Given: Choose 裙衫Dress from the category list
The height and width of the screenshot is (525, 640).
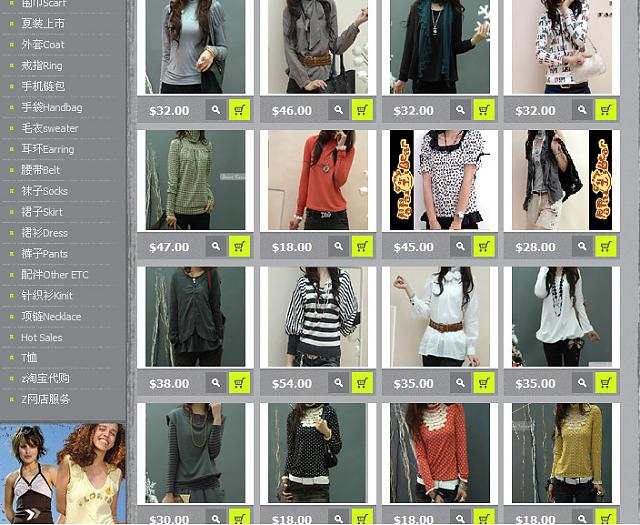Looking at the screenshot, I should click(45, 233).
